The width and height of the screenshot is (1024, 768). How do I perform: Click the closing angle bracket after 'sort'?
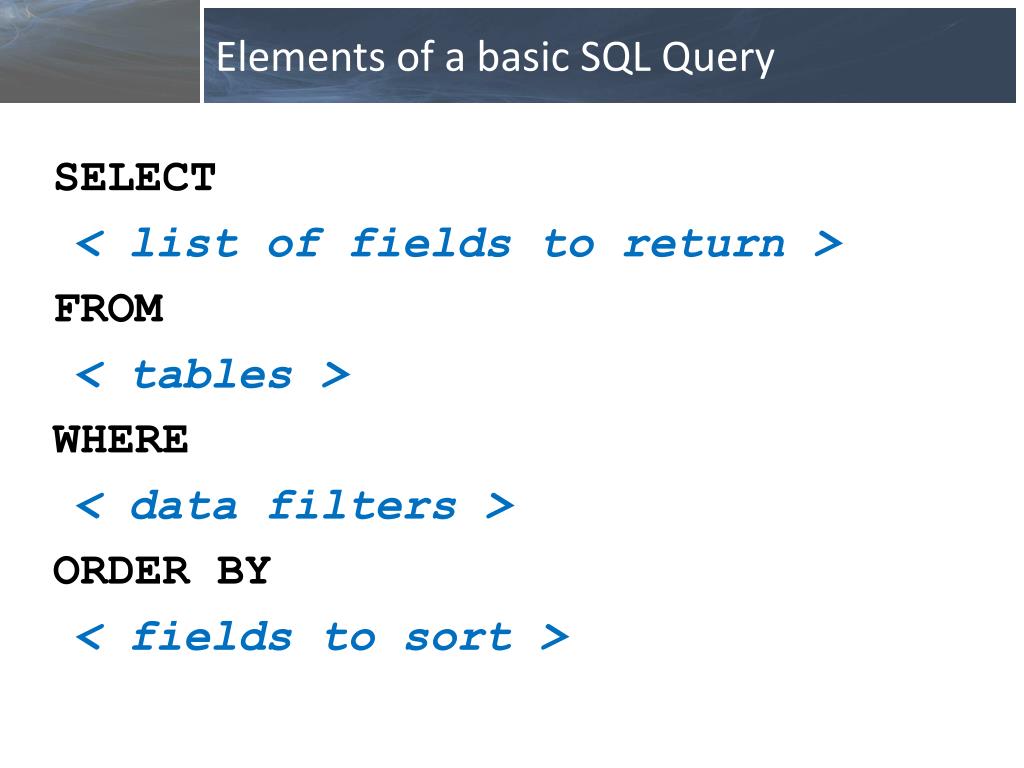(x=555, y=637)
